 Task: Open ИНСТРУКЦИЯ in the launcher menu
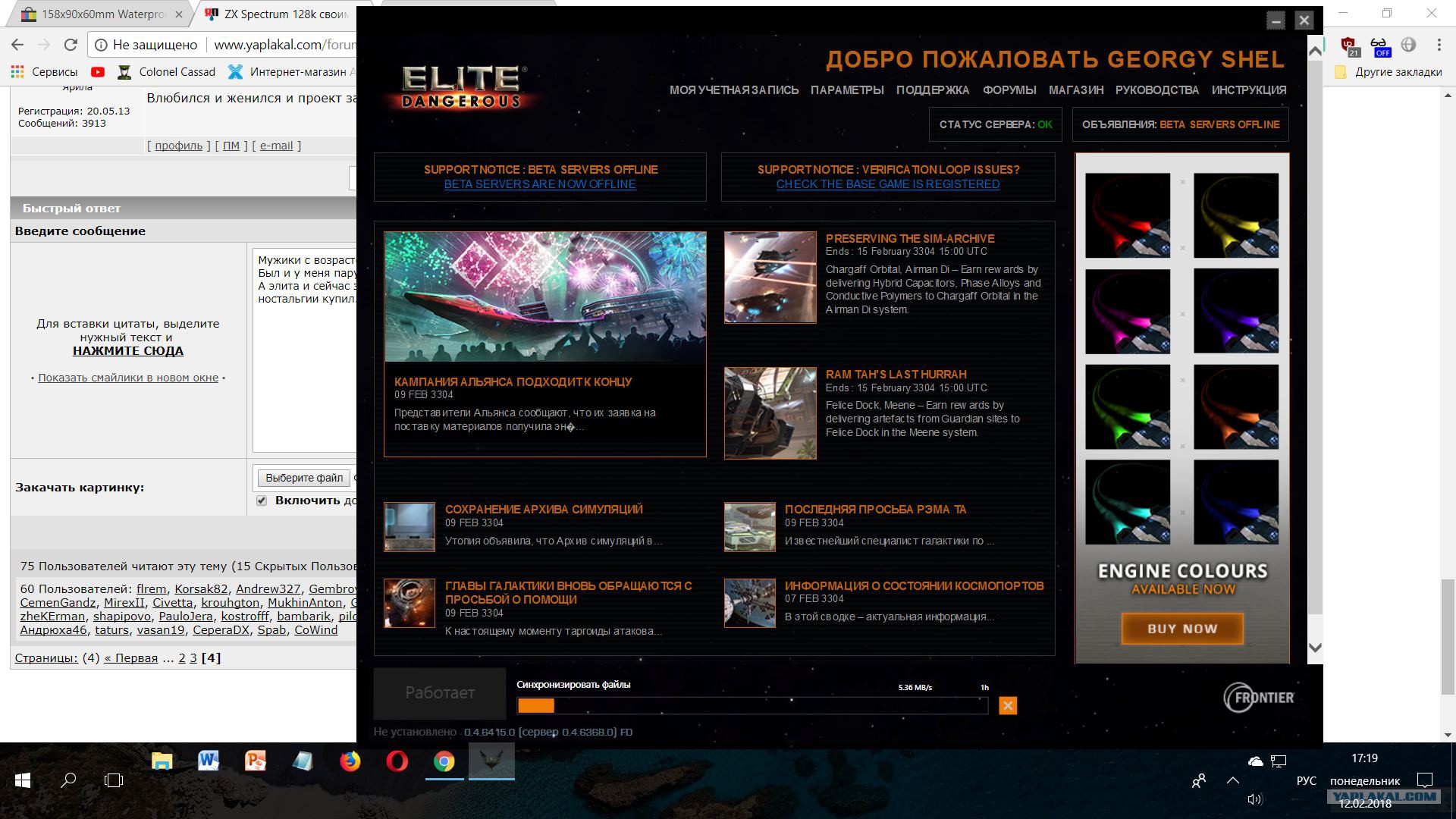point(1249,90)
